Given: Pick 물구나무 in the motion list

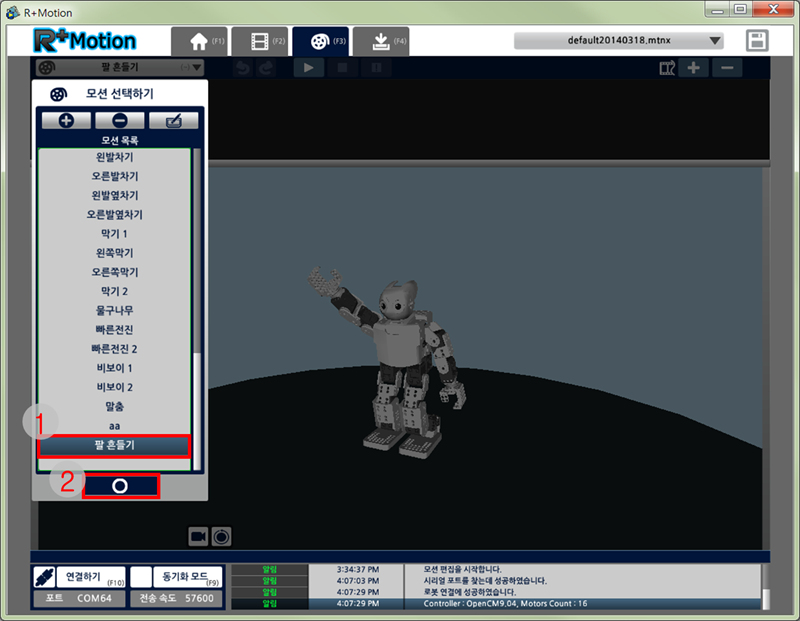Looking at the screenshot, I should tap(115, 311).
